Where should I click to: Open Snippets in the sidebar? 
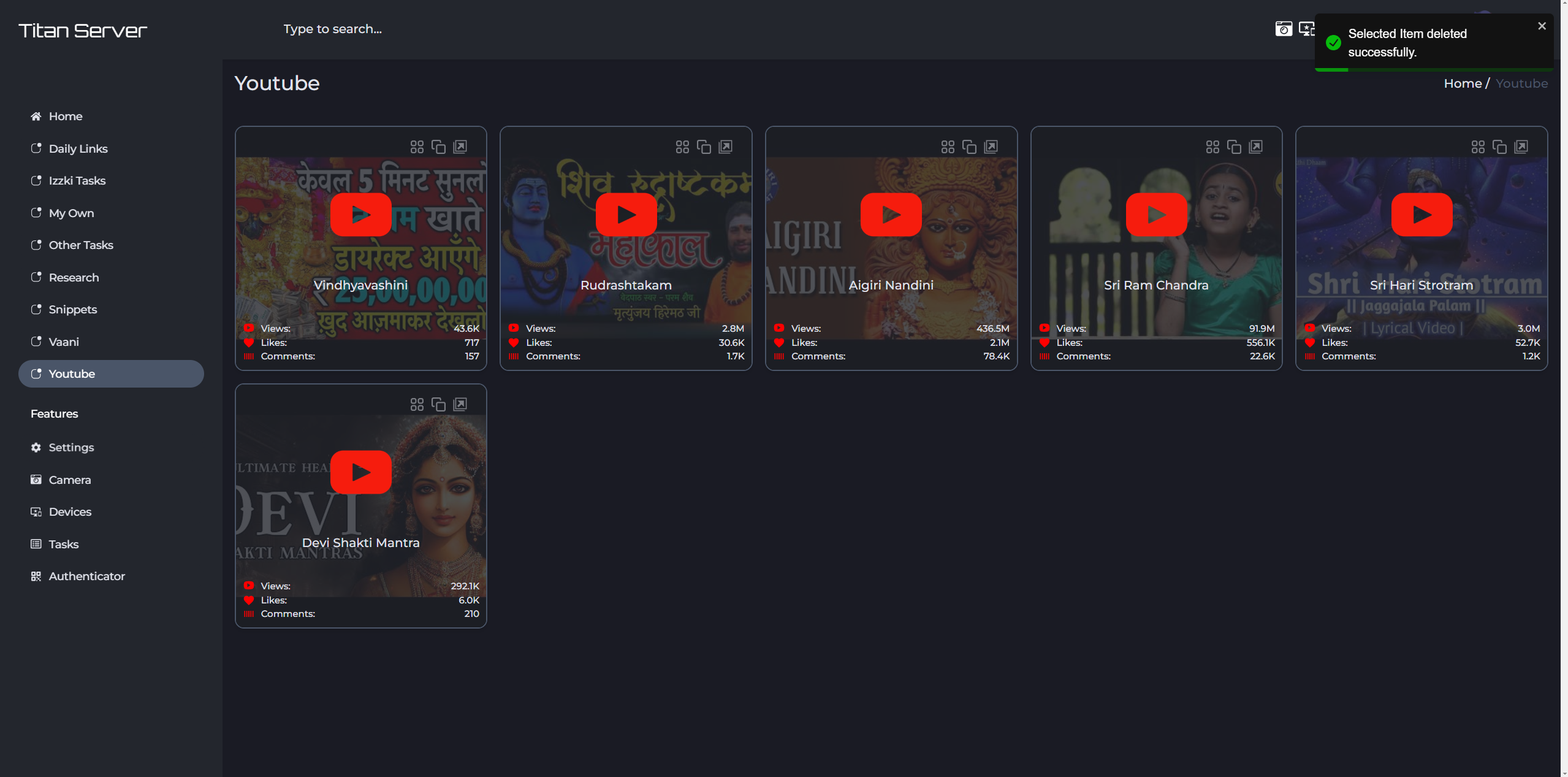111,310
